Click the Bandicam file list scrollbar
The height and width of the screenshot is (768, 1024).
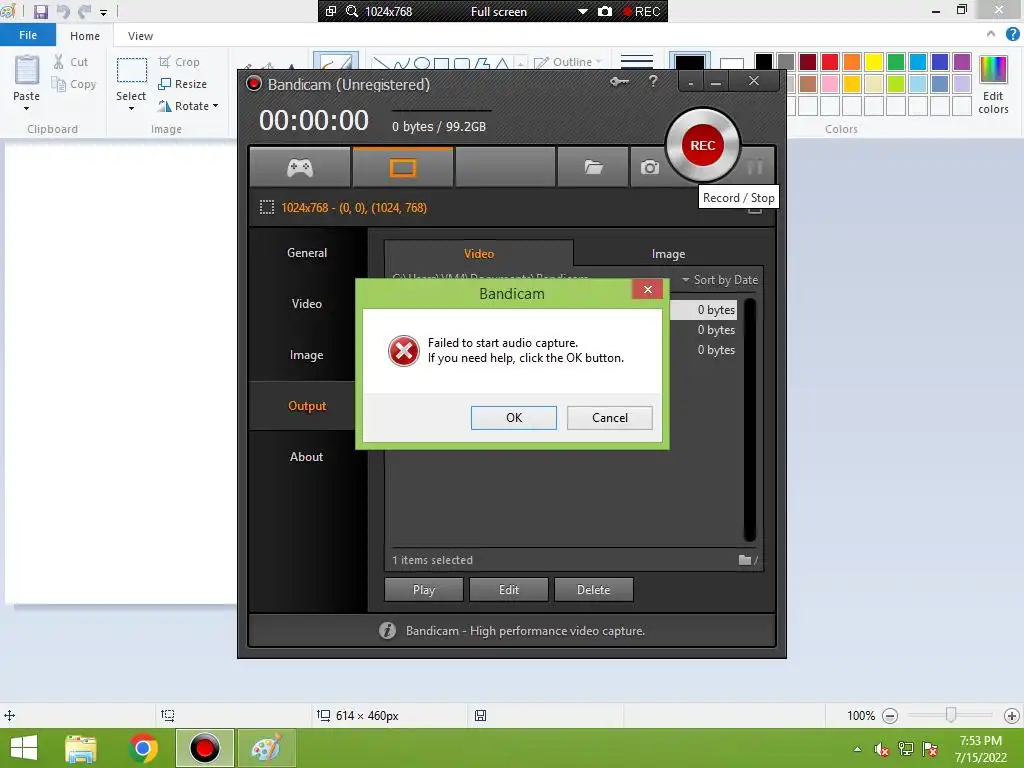point(750,420)
